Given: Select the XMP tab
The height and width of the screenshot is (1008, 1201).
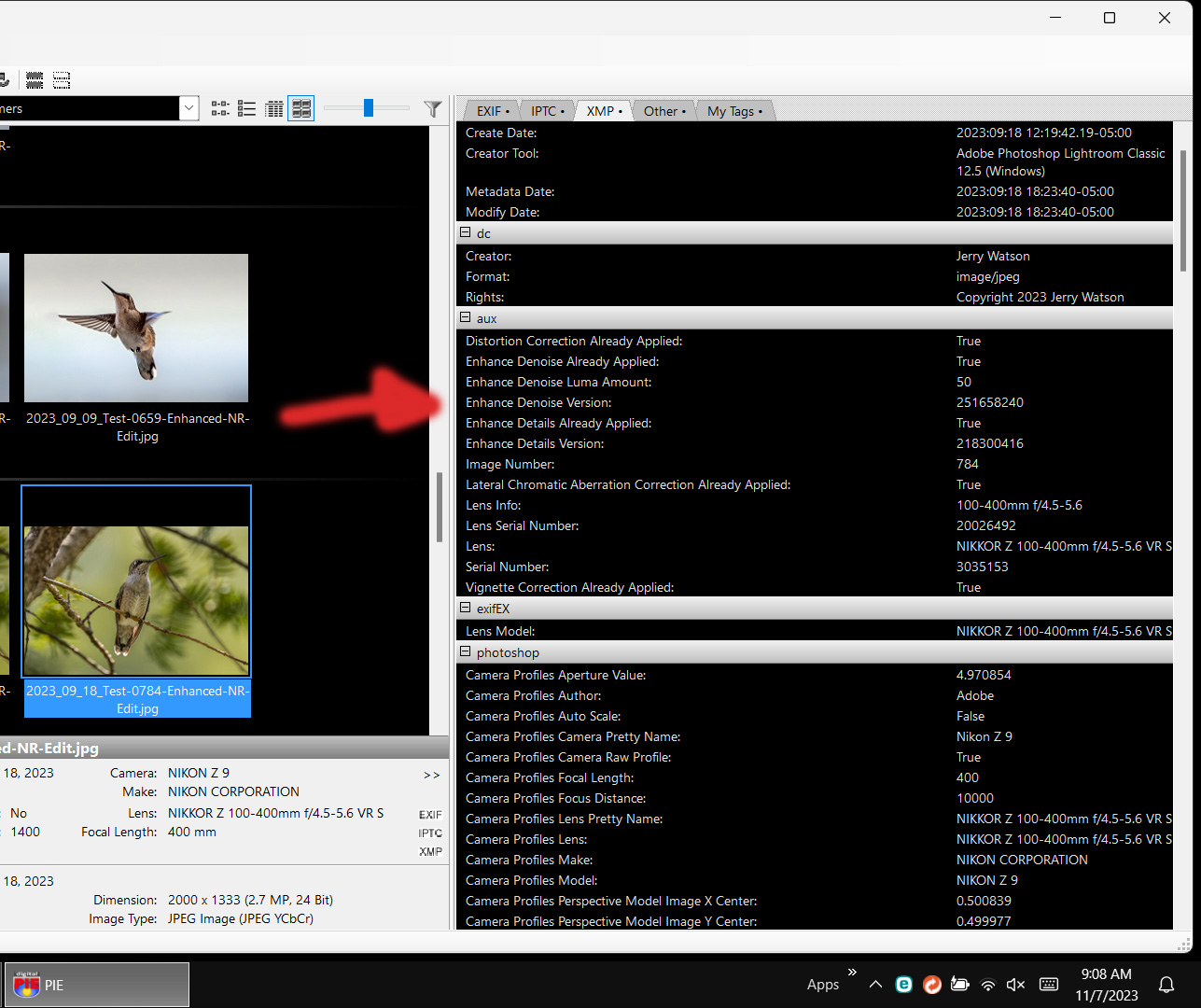Looking at the screenshot, I should (604, 111).
